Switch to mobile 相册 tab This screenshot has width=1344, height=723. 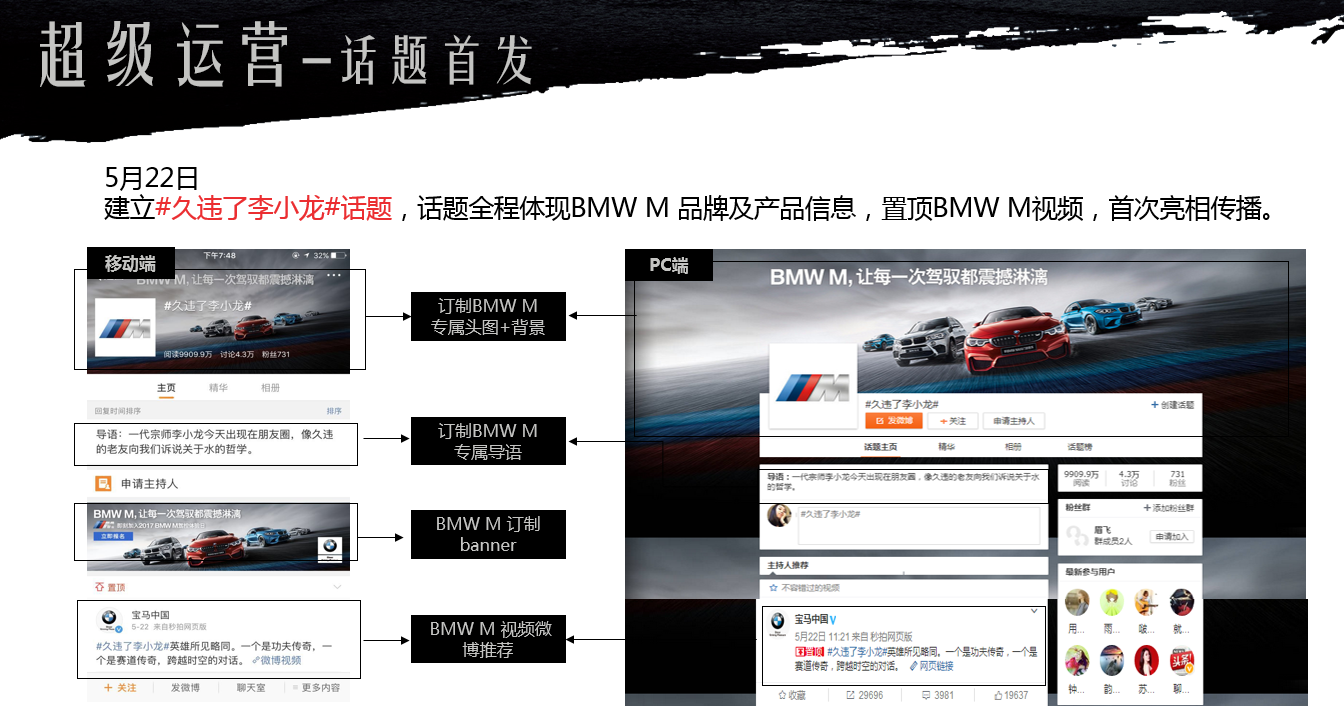[270, 388]
